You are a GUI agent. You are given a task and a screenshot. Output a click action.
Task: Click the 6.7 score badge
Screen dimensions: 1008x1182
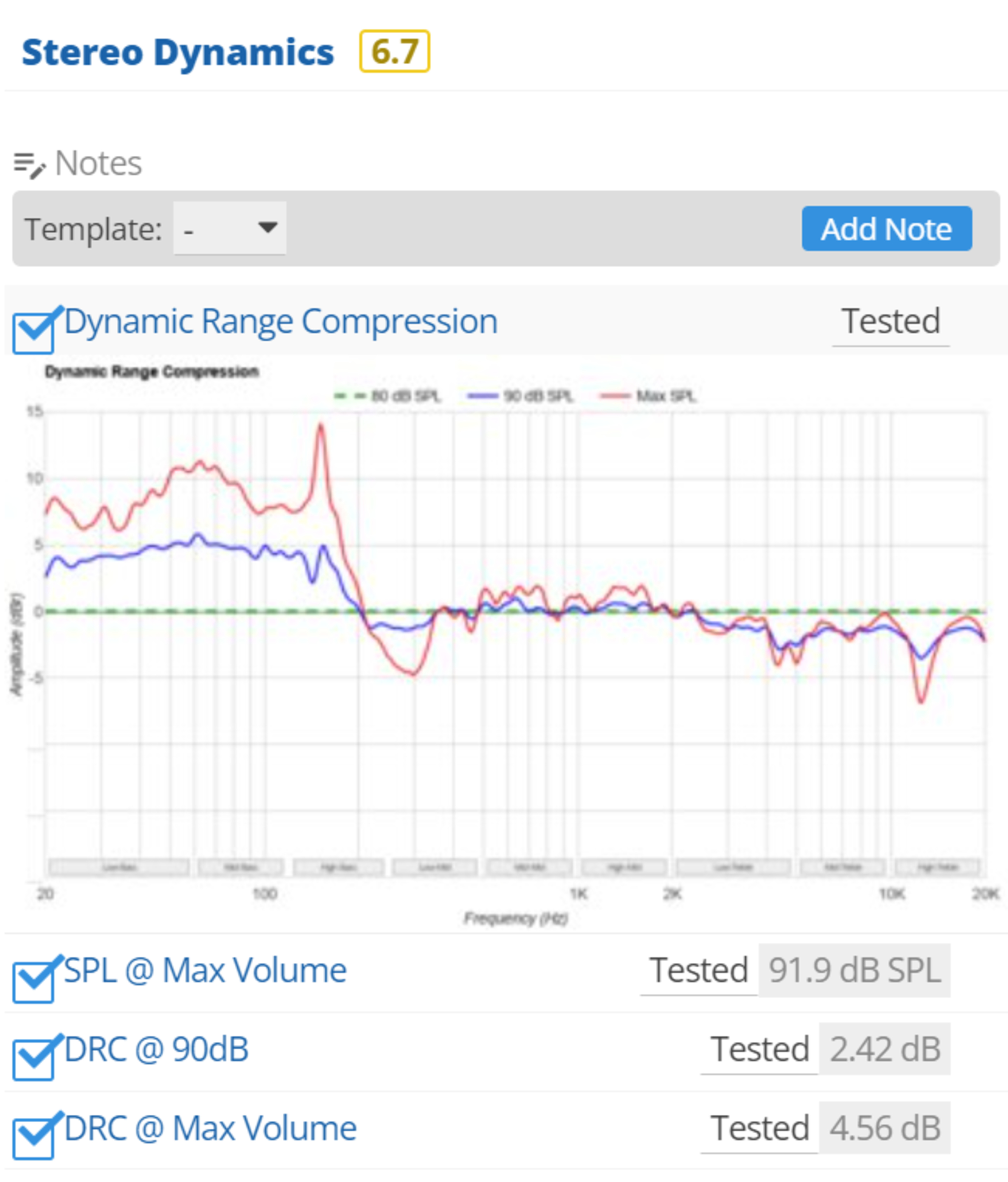click(395, 52)
